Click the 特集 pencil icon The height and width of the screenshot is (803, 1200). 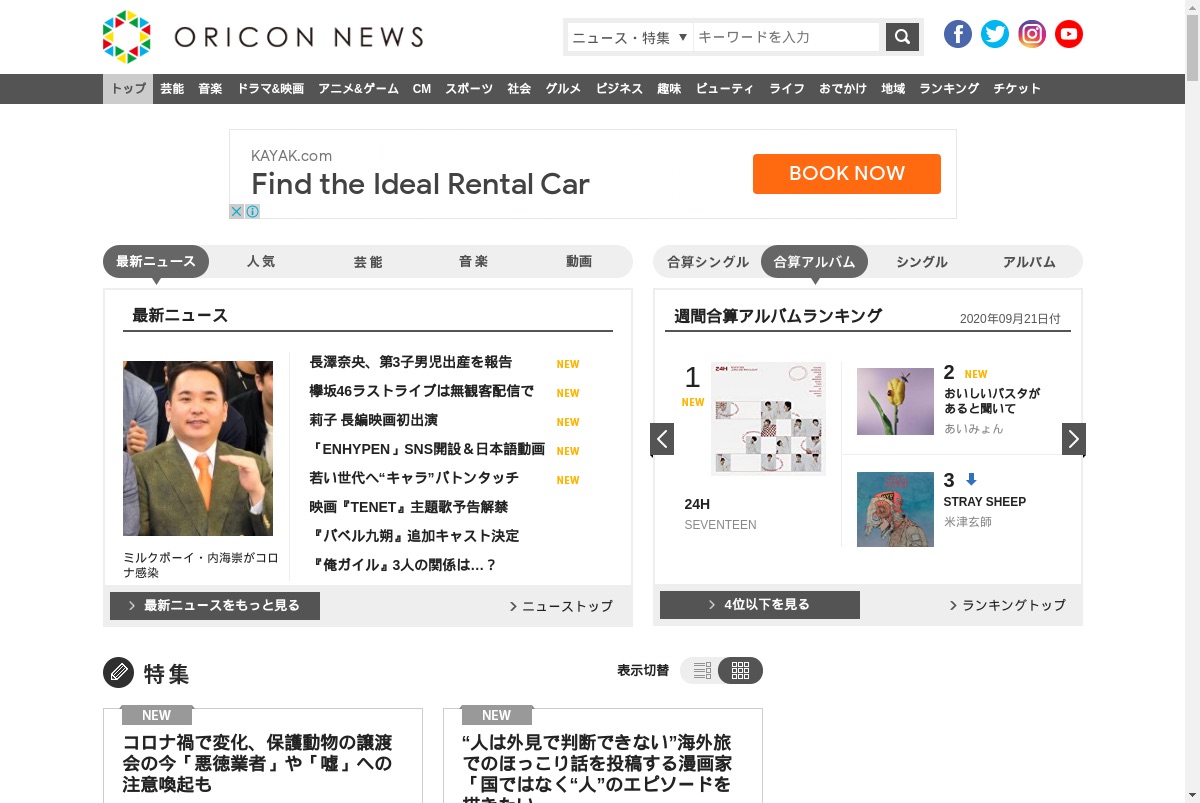[118, 672]
